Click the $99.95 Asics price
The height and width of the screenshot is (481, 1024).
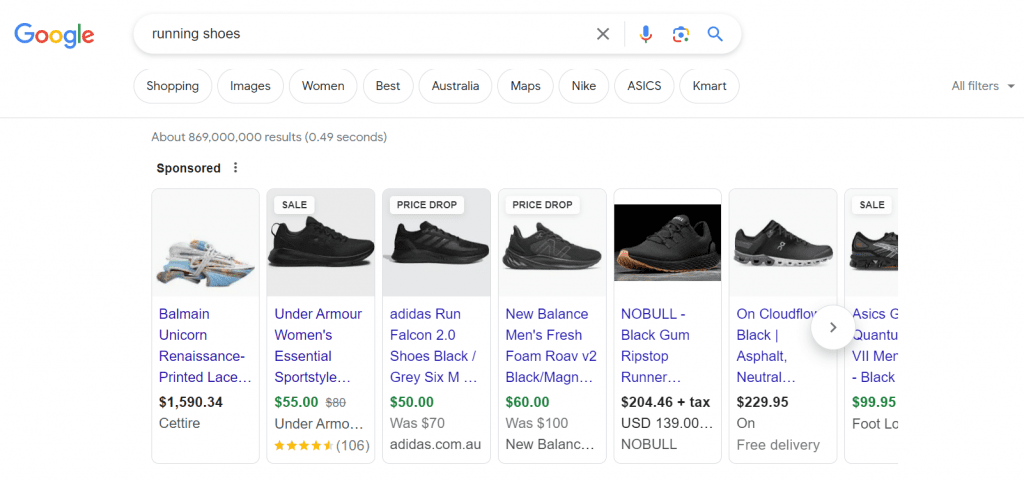click(x=874, y=402)
